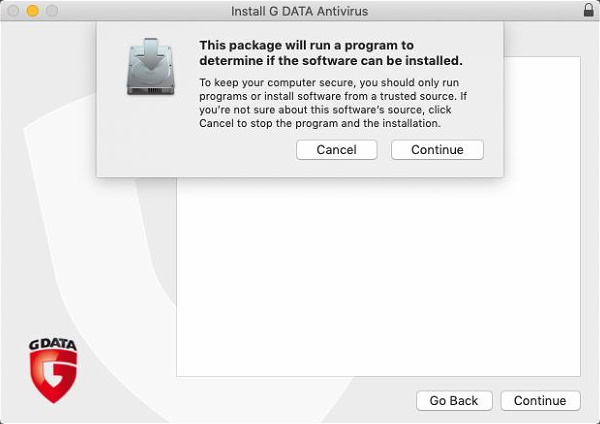Click the red G DATA shield logo

pos(54,377)
